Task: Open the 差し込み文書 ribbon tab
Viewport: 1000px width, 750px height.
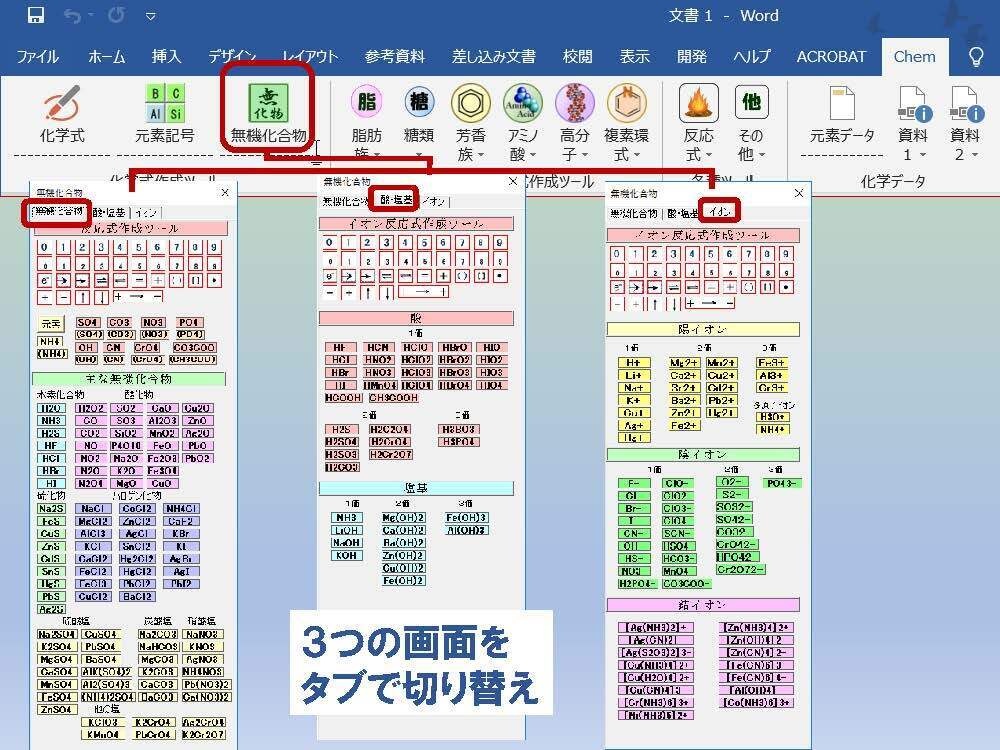Action: 494,56
